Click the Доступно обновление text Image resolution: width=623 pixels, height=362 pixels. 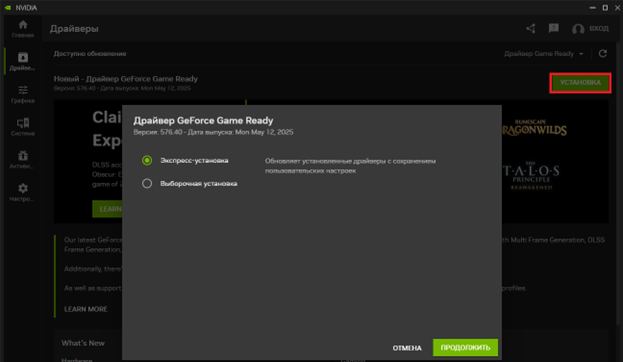click(x=90, y=54)
